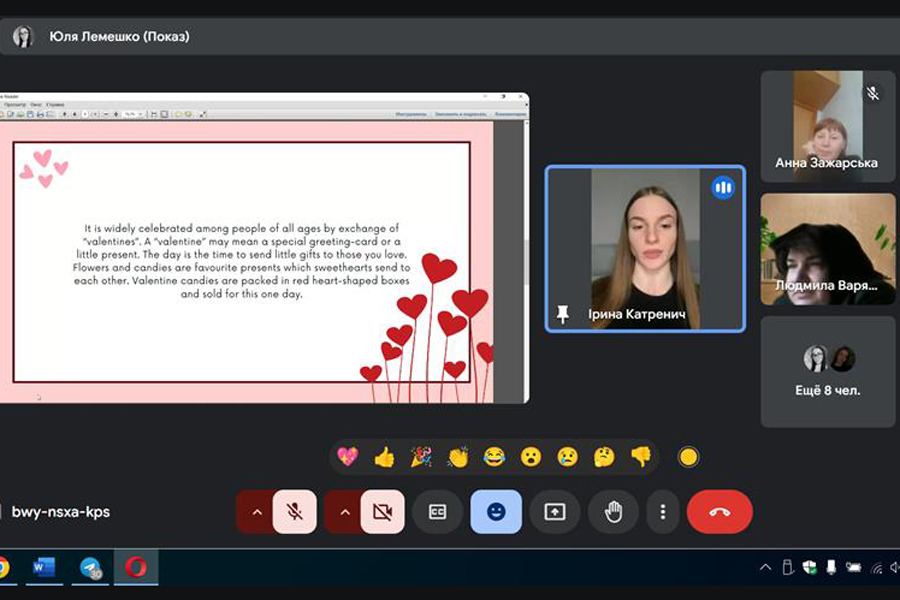Close the emoji reactions bar
Viewport: 900px width, 600px height.
496,512
